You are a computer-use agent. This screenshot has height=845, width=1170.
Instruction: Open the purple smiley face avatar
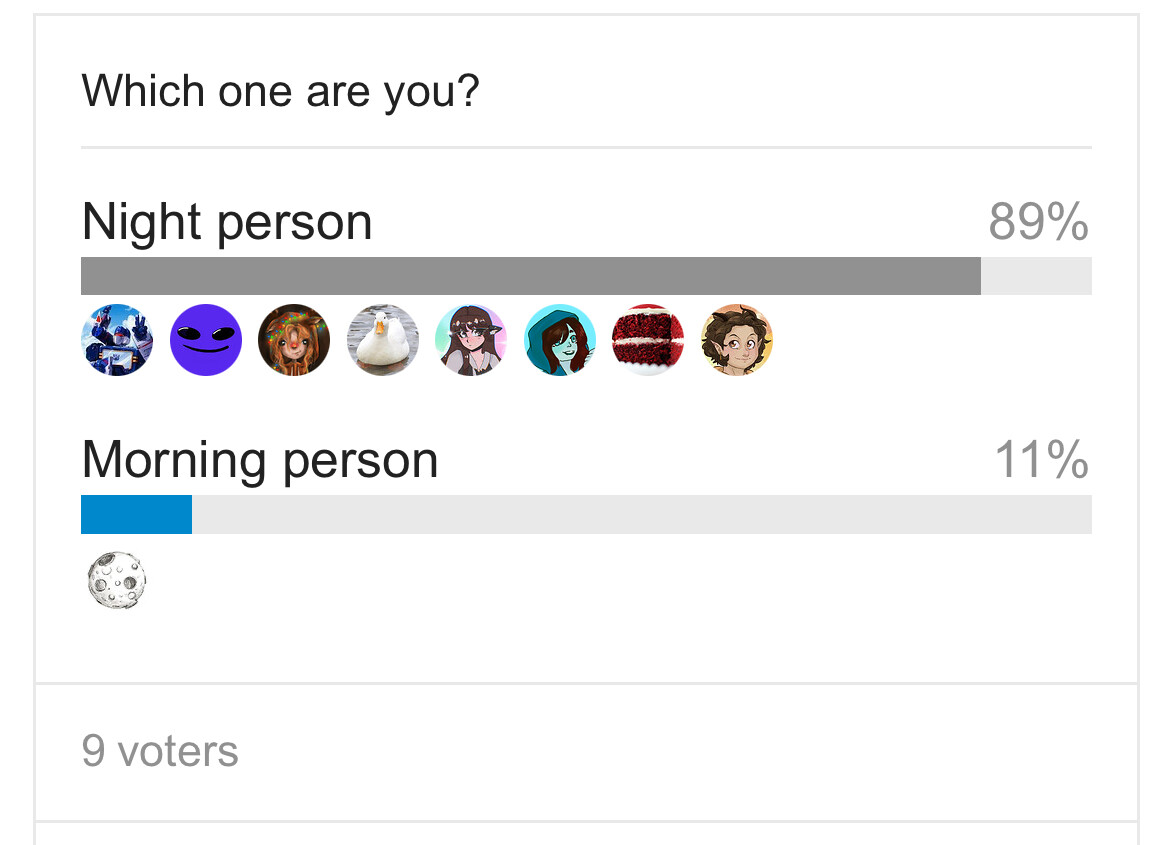(206, 340)
